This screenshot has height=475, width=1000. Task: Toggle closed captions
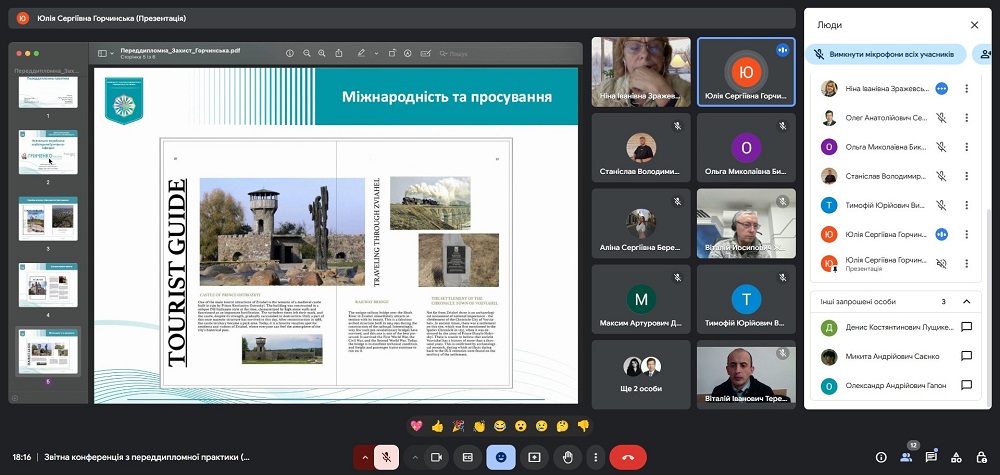pos(467,457)
